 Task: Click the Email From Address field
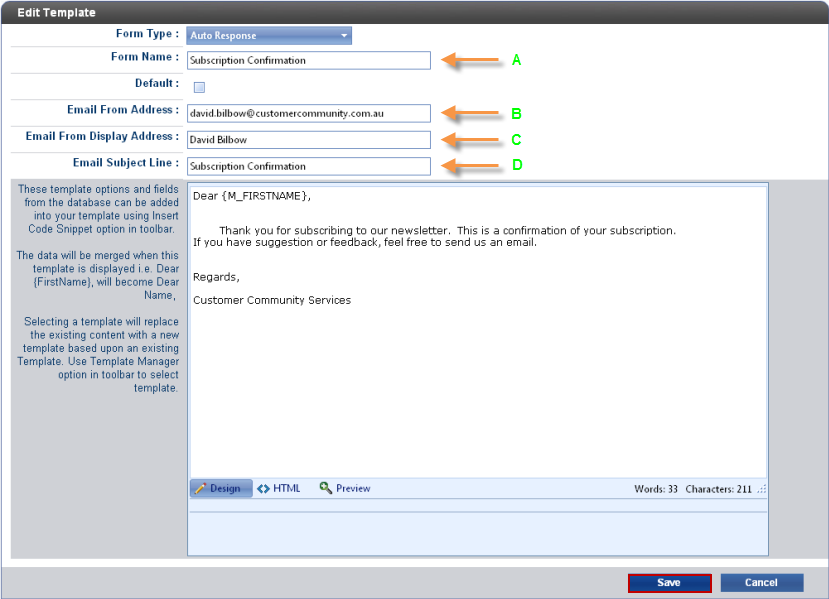[x=309, y=113]
